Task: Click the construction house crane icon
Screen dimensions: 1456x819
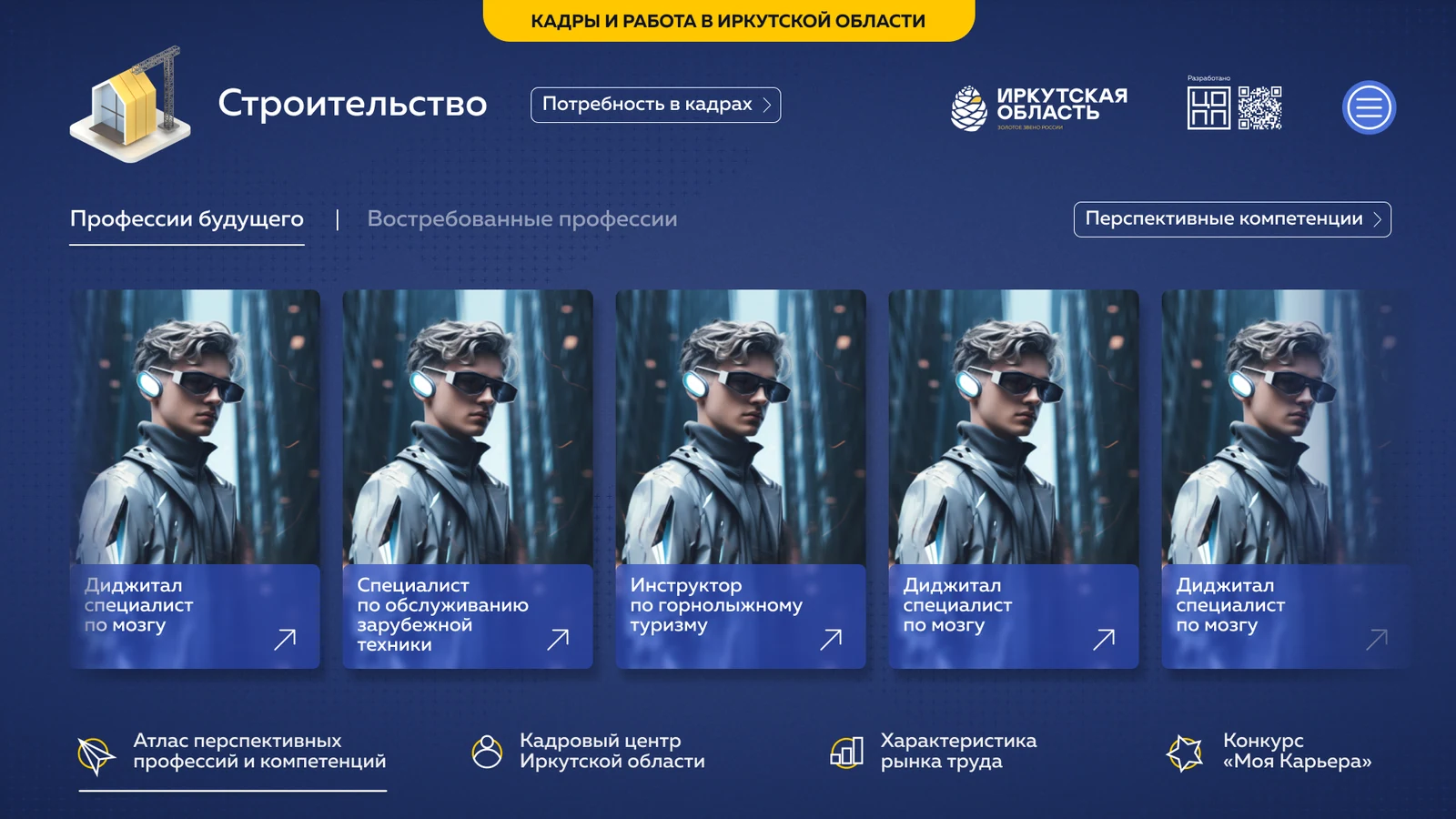Action: point(131,104)
